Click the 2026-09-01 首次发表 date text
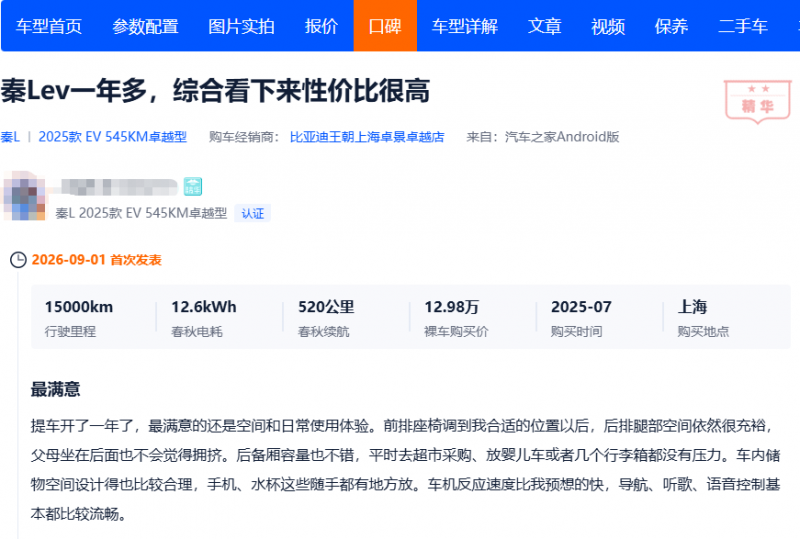This screenshot has width=800, height=539. tap(96, 260)
